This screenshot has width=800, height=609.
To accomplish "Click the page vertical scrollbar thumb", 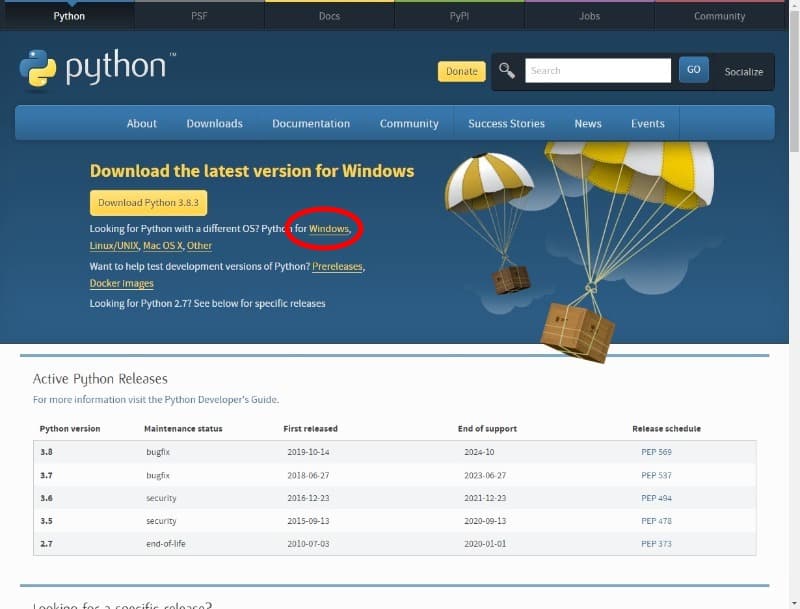I will point(794,82).
